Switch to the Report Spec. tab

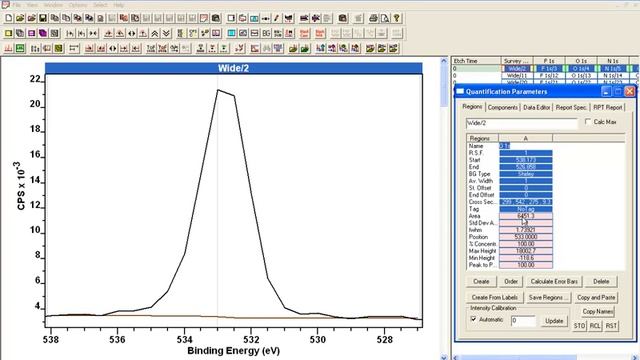(571, 107)
